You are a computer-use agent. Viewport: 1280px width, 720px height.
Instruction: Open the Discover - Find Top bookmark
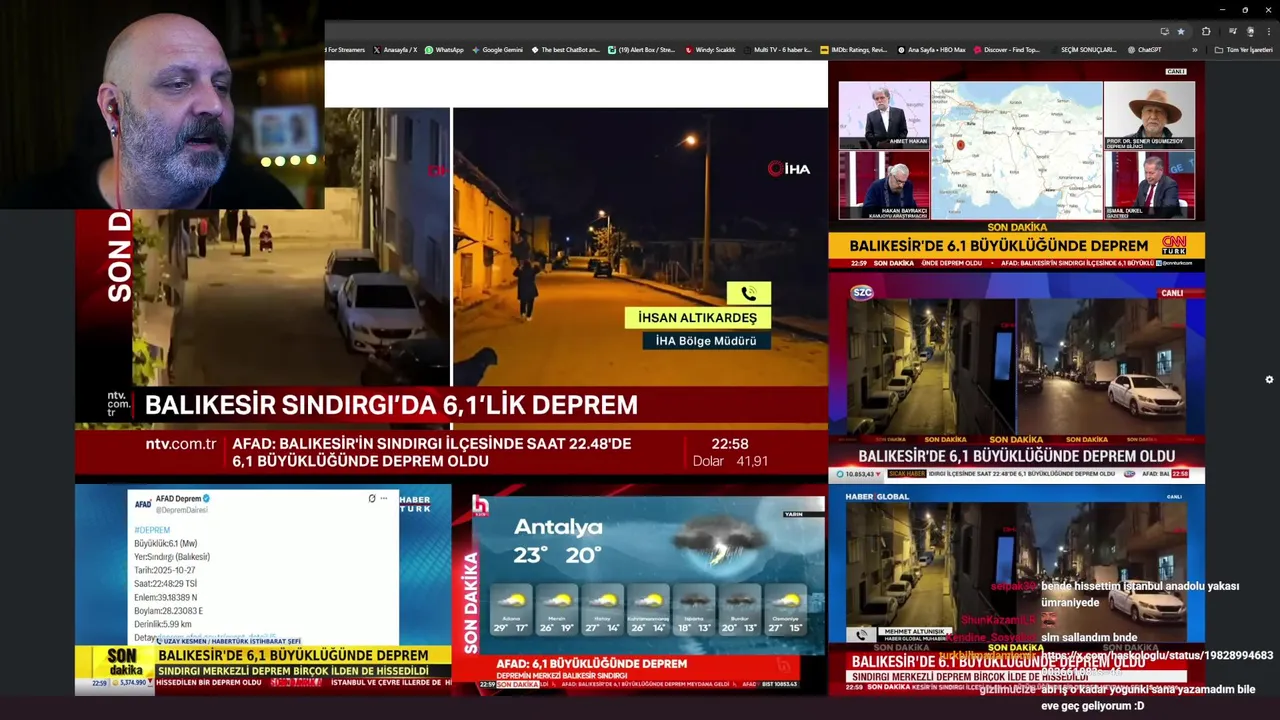tap(1007, 49)
